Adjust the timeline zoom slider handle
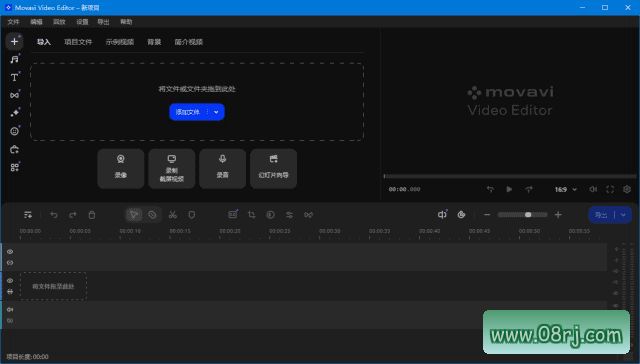640x364 pixels. point(528,215)
